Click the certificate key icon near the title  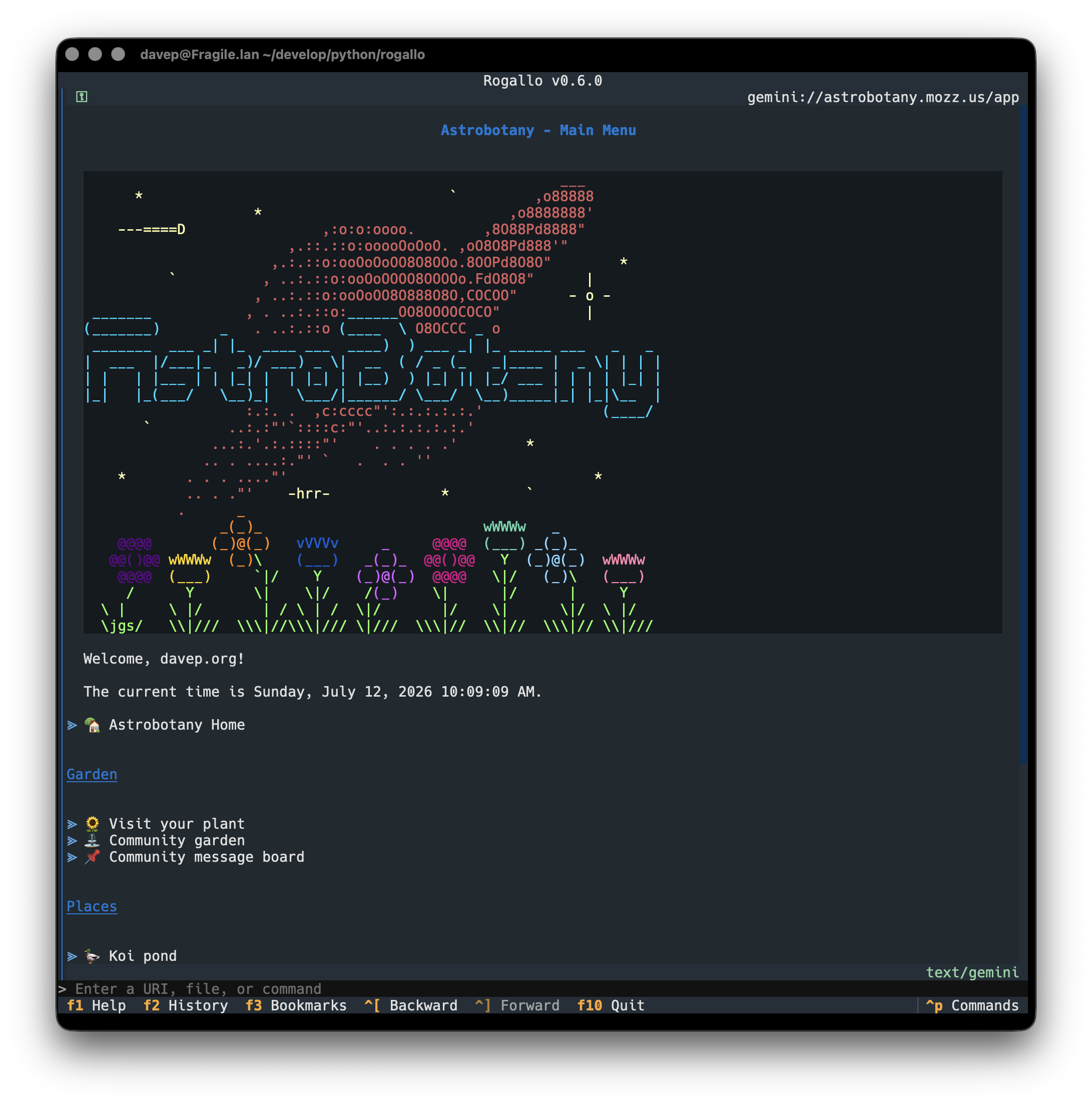click(x=81, y=97)
